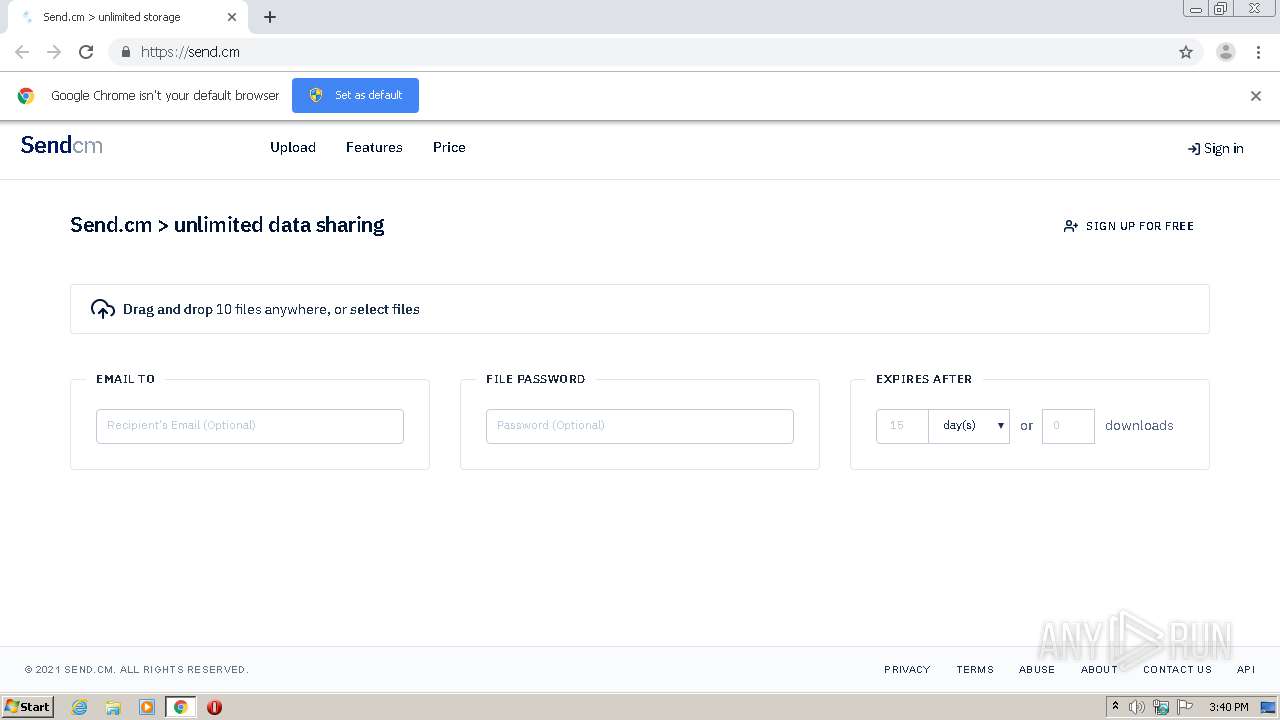The width and height of the screenshot is (1280, 720).
Task: Click SIGN UP FOR FREE
Action: pyautogui.click(x=1129, y=226)
